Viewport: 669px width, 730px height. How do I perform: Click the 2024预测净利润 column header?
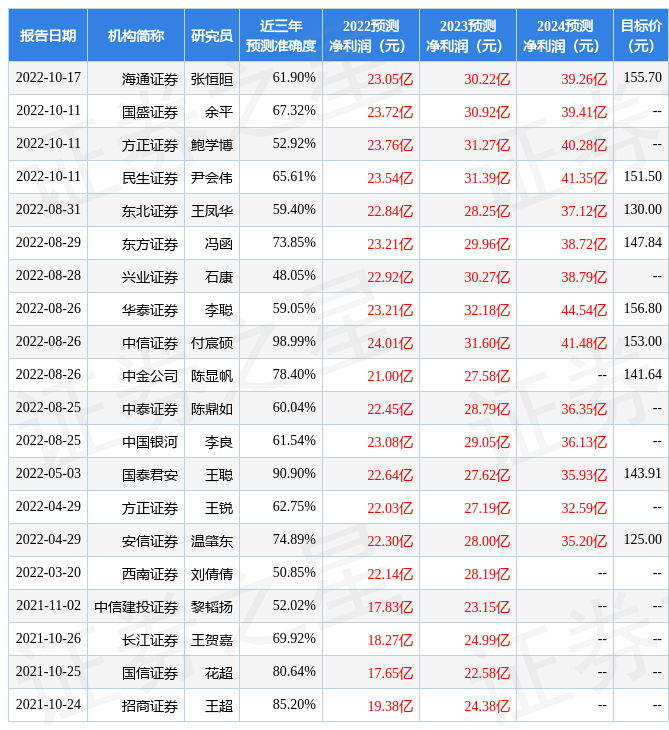565,35
